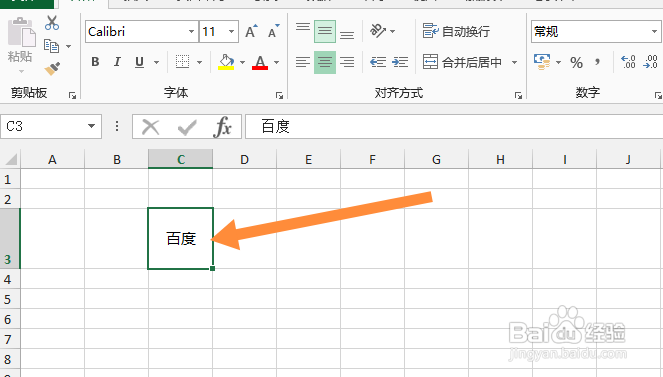Click the text orientation icon
Viewport: 663px width, 377px height.
pyautogui.click(x=378, y=31)
